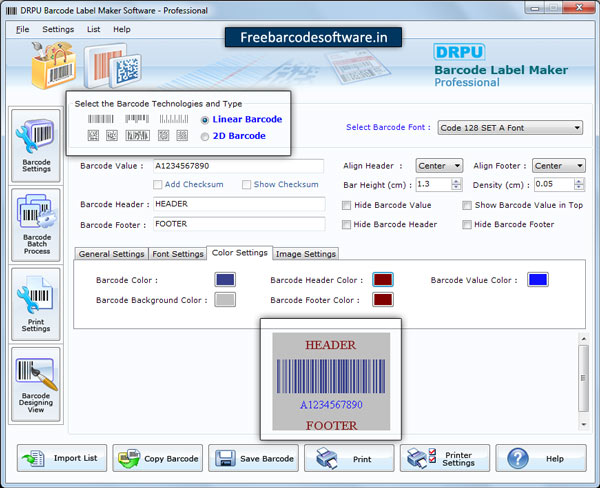The width and height of the screenshot is (600, 488).
Task: Open Barcode Designing View panel
Action: tap(36, 384)
